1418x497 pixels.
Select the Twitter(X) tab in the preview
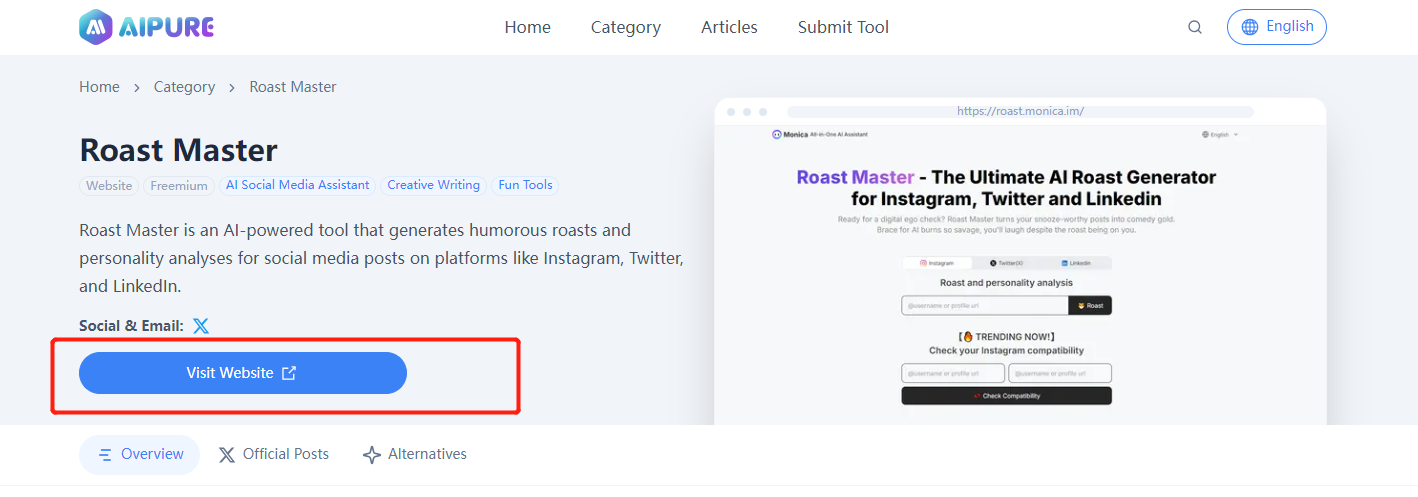(1006, 263)
